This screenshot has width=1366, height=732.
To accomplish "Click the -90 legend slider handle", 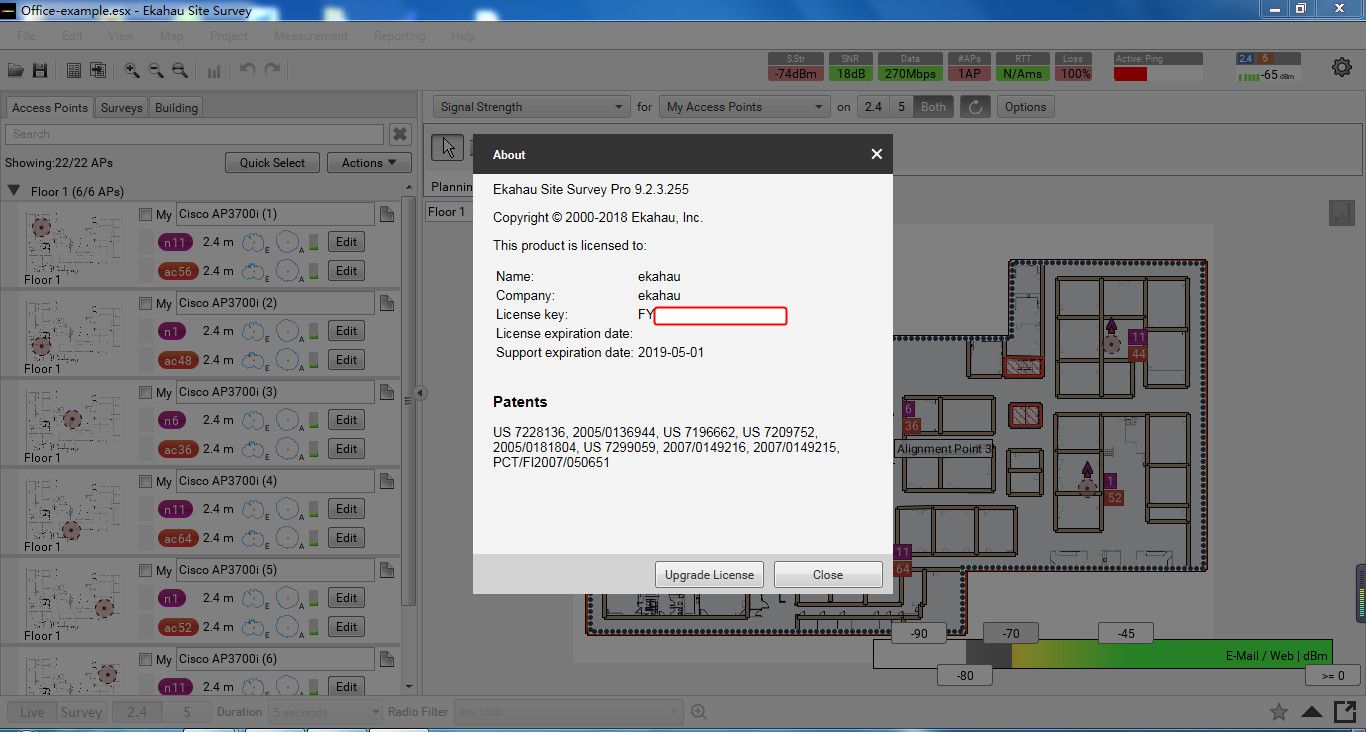I will 919,633.
